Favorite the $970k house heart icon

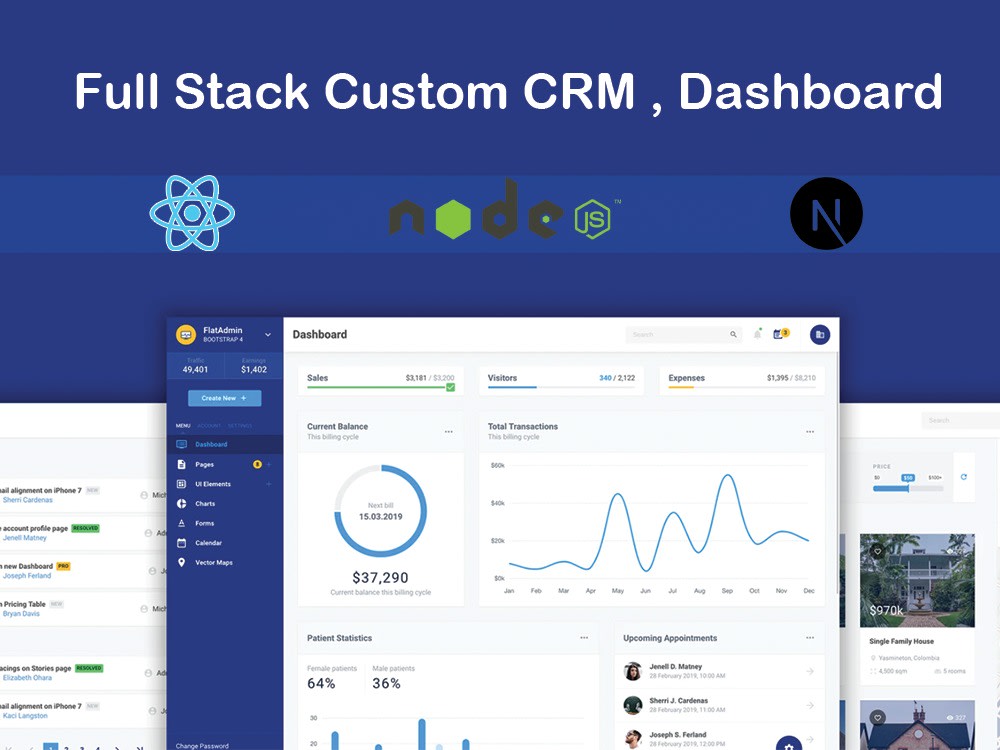[x=878, y=551]
